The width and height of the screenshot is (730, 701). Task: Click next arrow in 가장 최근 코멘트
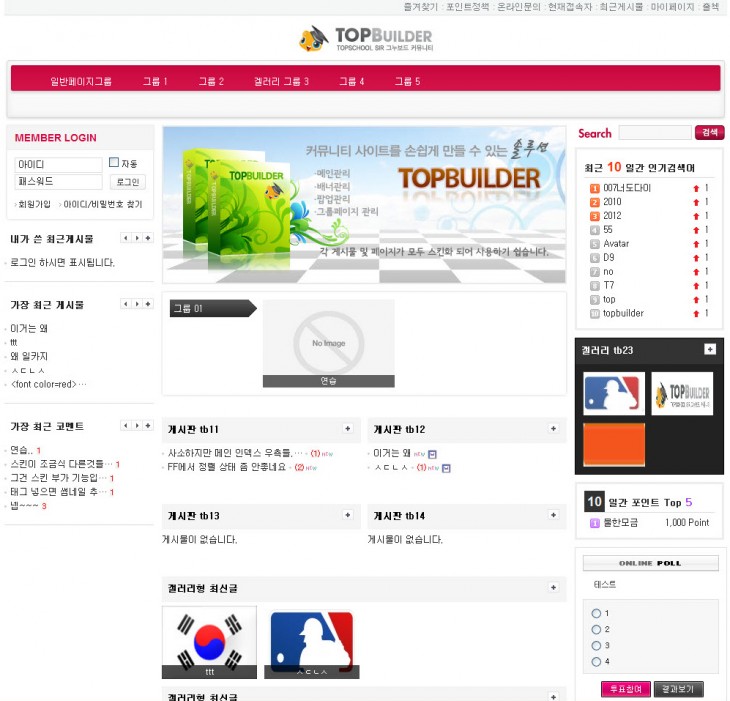point(137,425)
